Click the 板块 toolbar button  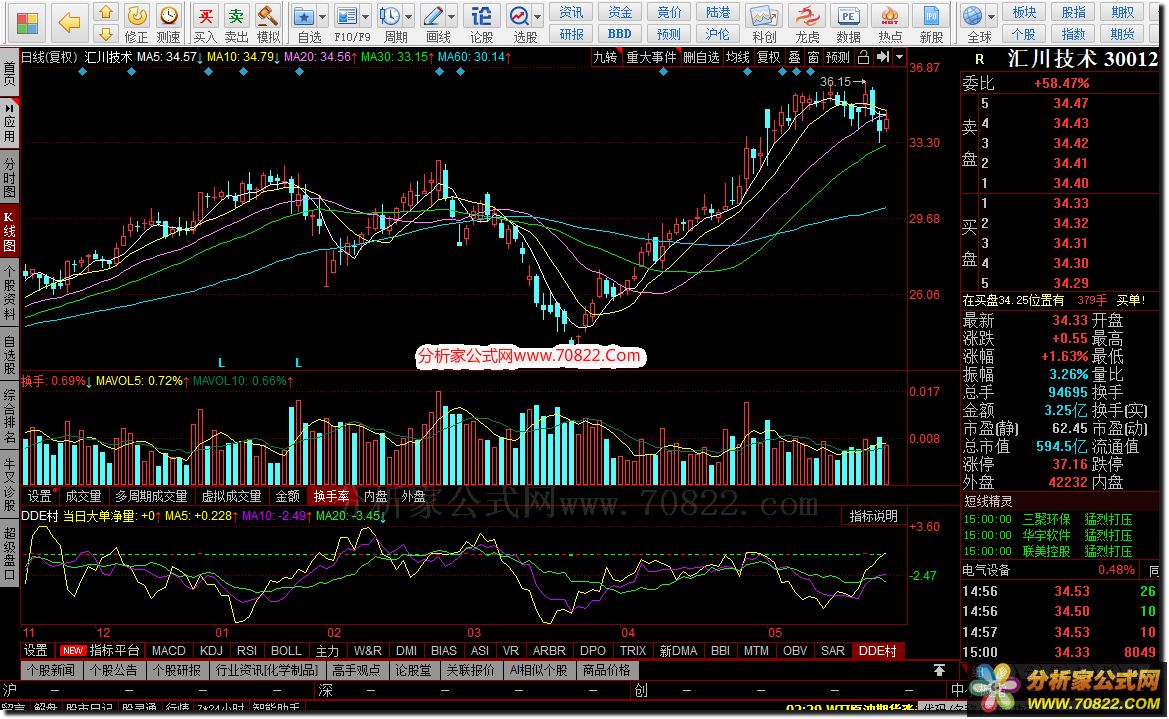click(x=1024, y=12)
